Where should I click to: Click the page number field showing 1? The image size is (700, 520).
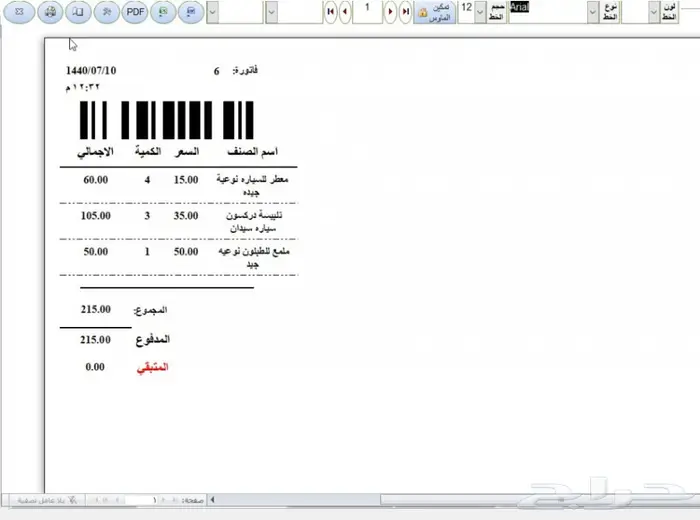(368, 12)
